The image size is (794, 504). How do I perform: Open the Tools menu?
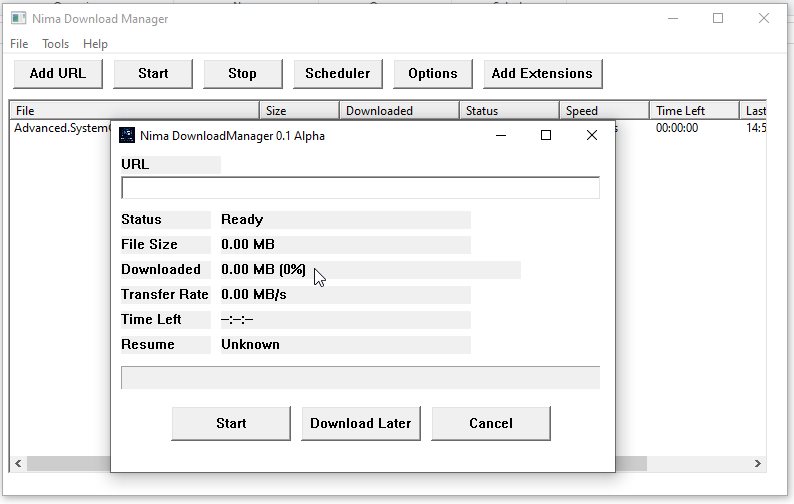[56, 44]
